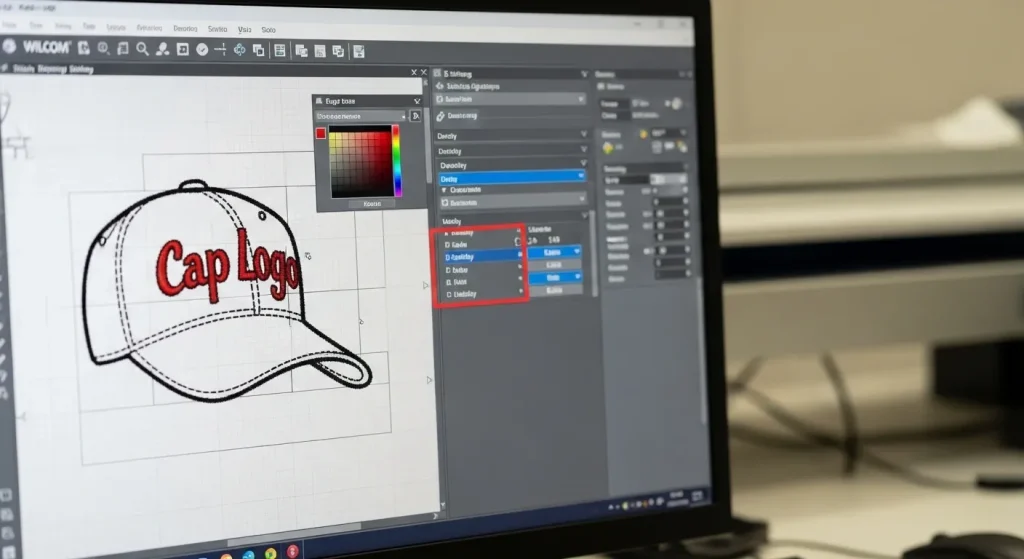Screen dimensions: 1024x559
Task: Pick a shade in the color grid
Action: (x=360, y=161)
